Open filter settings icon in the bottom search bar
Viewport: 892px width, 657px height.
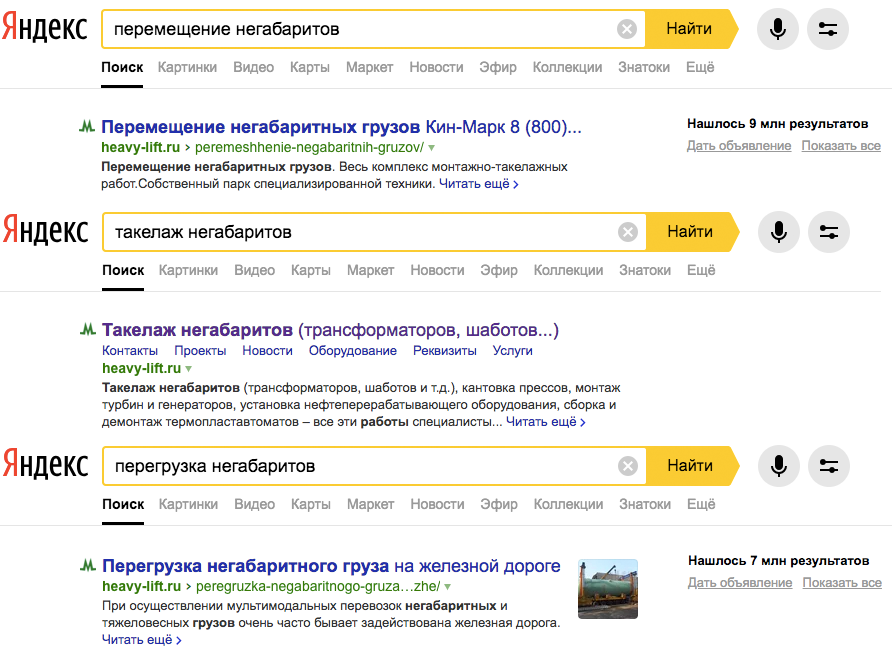pyautogui.click(x=829, y=466)
